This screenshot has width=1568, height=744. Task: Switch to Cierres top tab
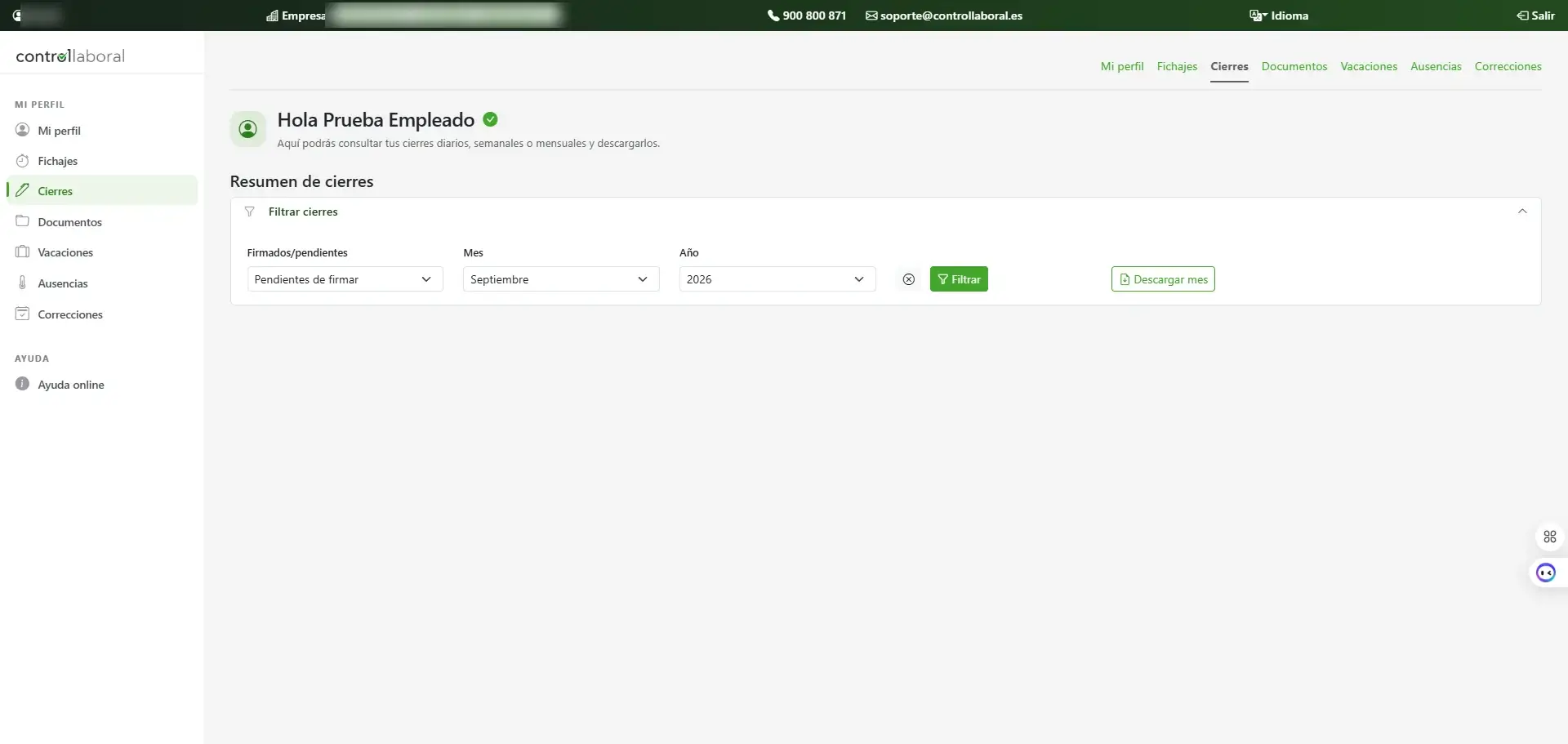tap(1229, 66)
